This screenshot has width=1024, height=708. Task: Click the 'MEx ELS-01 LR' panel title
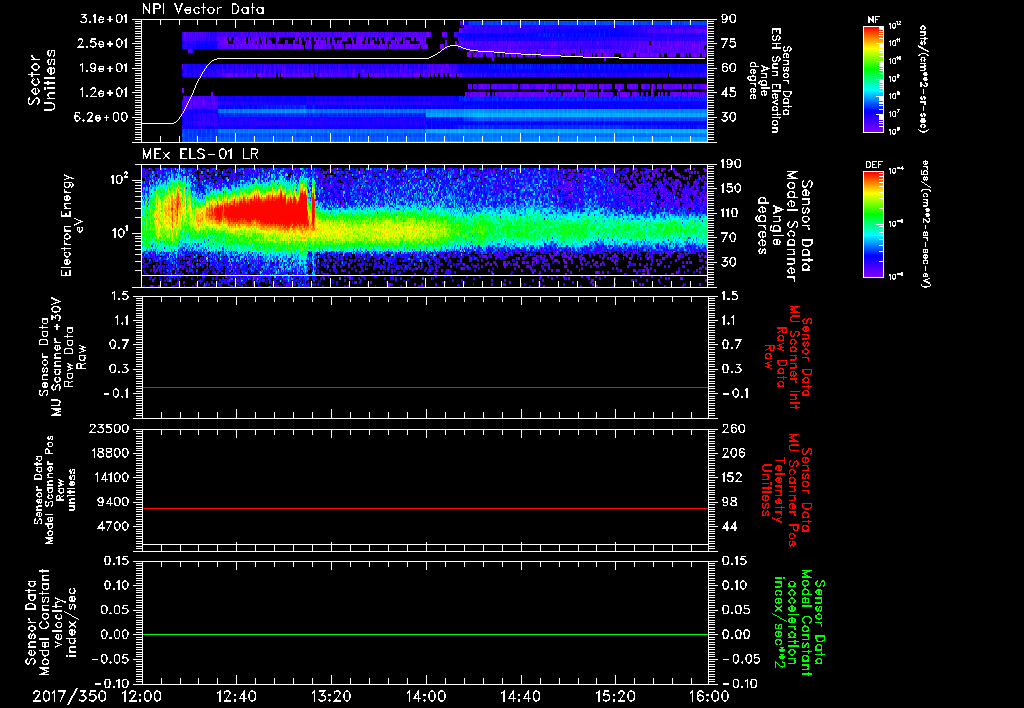point(199,155)
